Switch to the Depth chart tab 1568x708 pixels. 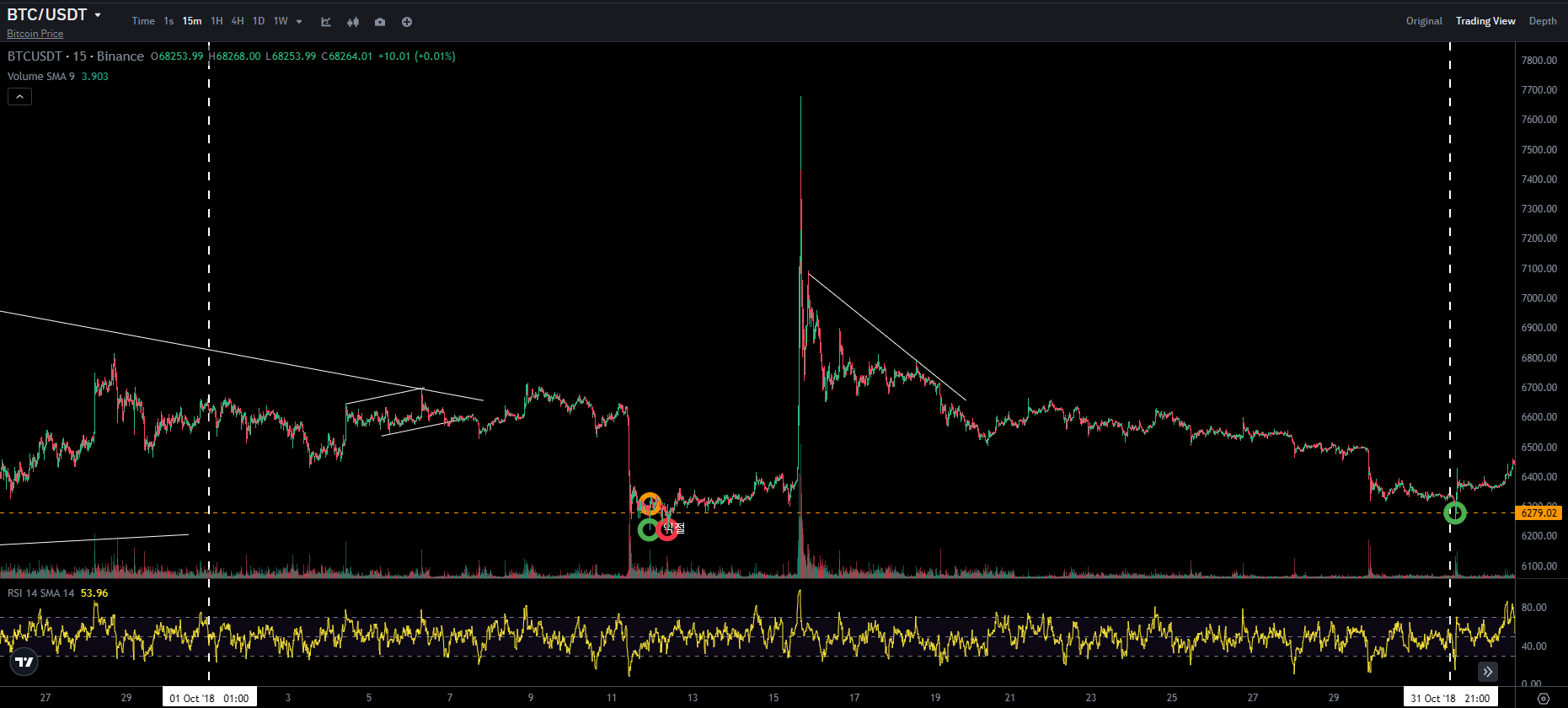pyautogui.click(x=1543, y=21)
